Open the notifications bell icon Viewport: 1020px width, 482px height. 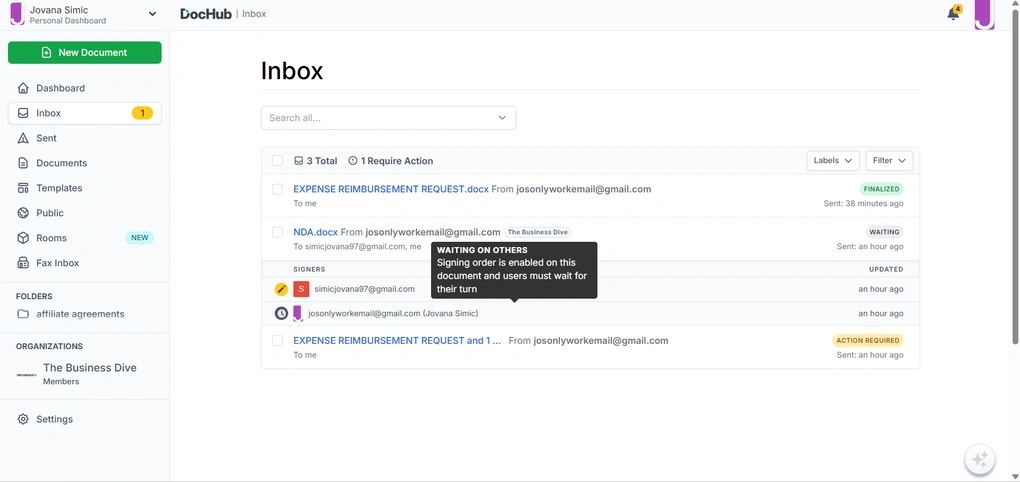953,14
